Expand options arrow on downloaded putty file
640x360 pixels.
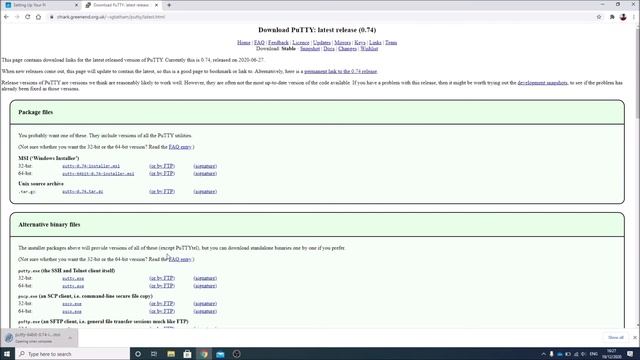point(70,338)
